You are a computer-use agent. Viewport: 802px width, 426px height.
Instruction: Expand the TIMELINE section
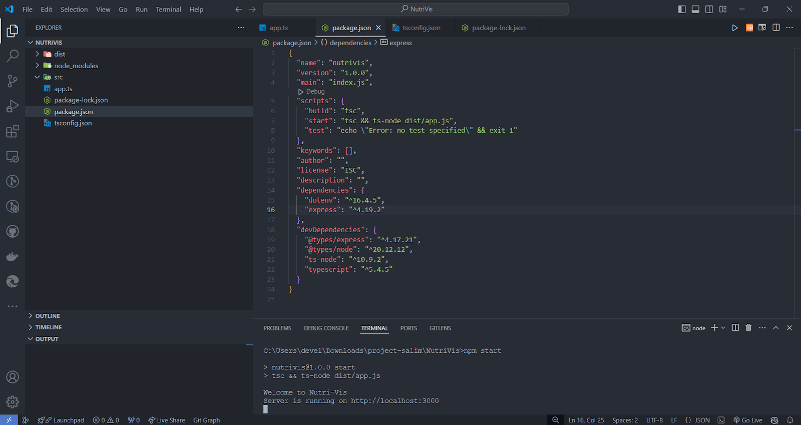point(30,327)
